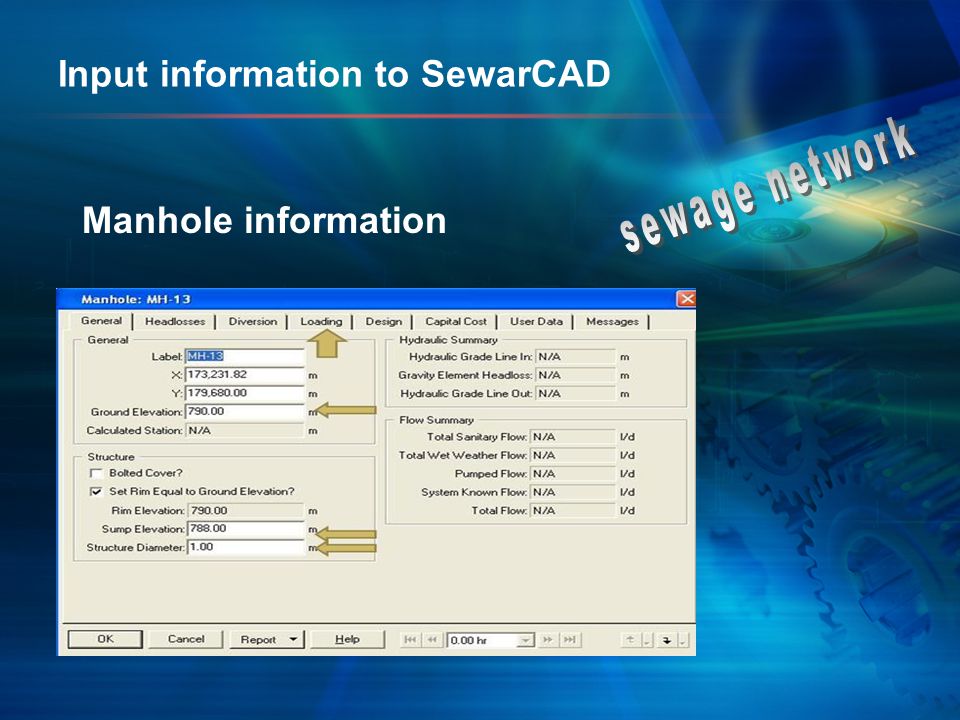Open the downstream element dropdown arrow
The image size is (960, 720).
[x=683, y=640]
